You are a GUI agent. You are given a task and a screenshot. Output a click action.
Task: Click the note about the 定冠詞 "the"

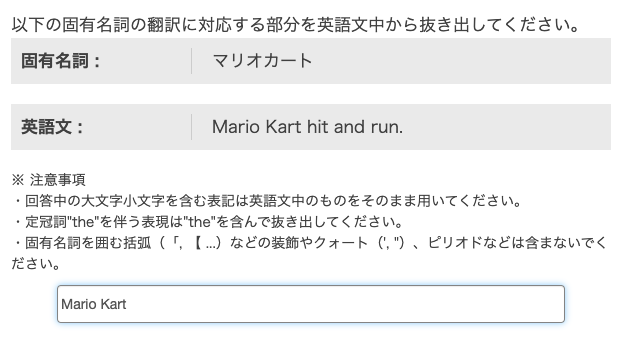point(207,222)
